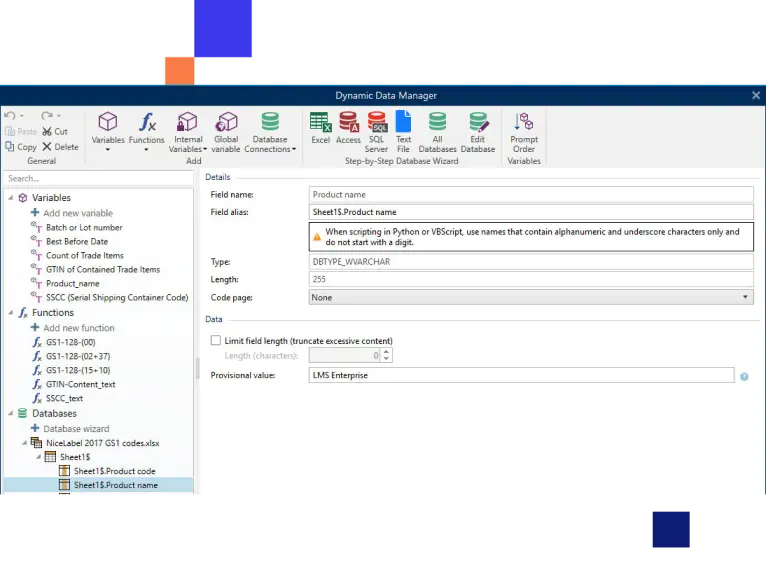
Task: Collapse the Functions tree section
Action: point(10,313)
